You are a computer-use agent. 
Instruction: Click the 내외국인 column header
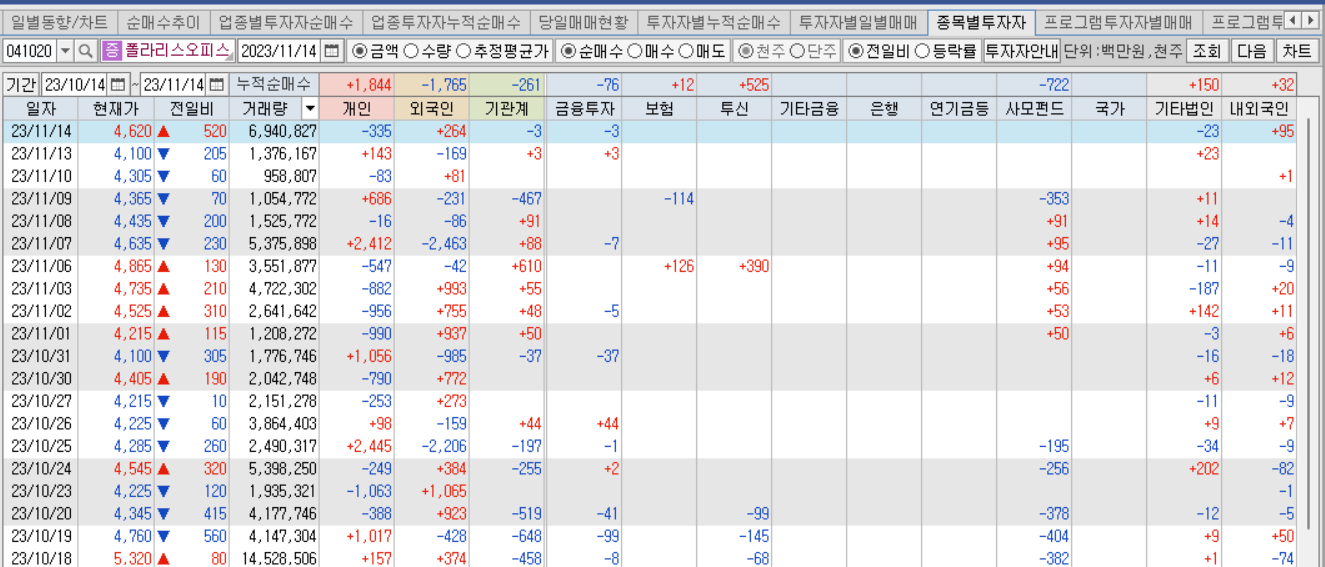pos(1259,109)
